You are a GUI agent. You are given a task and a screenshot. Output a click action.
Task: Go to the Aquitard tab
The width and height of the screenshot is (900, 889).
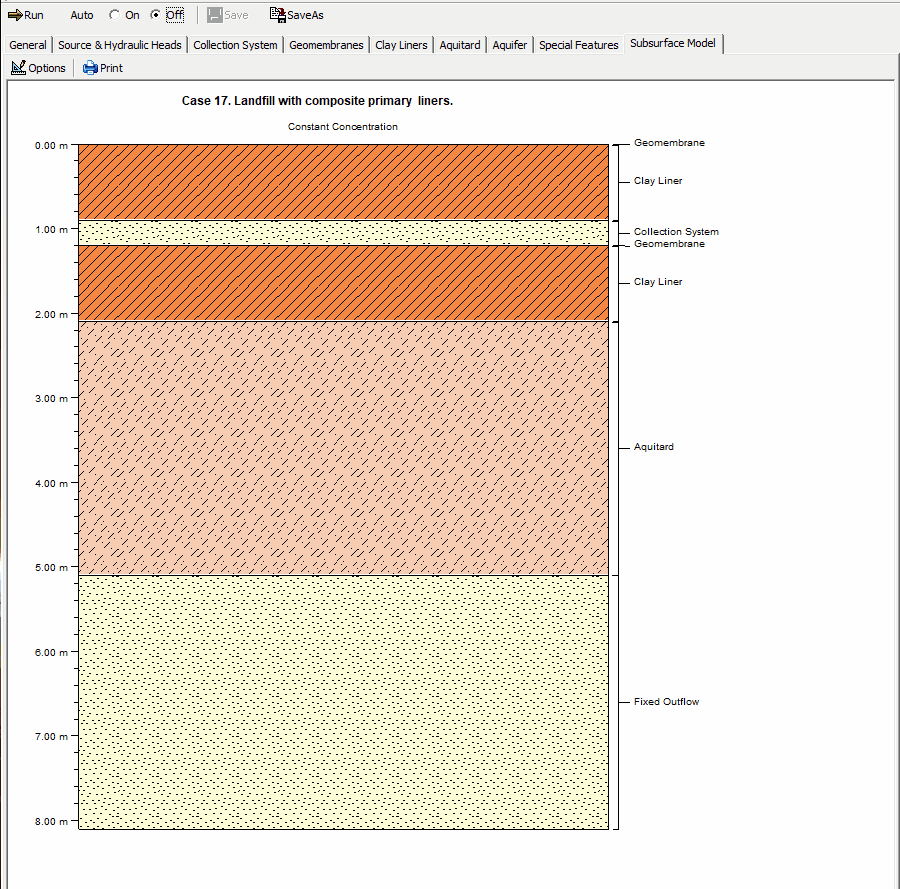tap(460, 45)
